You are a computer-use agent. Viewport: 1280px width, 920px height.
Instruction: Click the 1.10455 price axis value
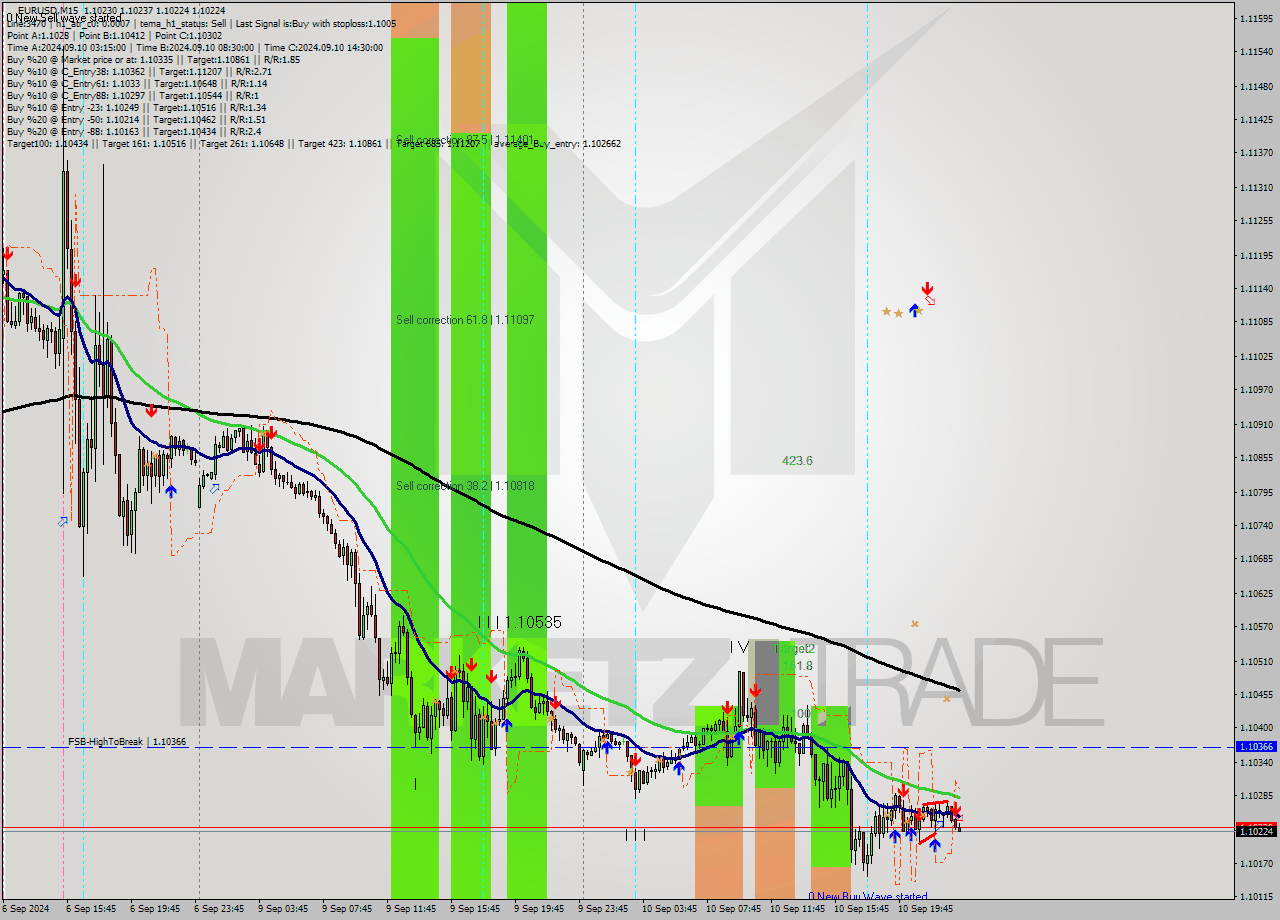[x=1256, y=694]
